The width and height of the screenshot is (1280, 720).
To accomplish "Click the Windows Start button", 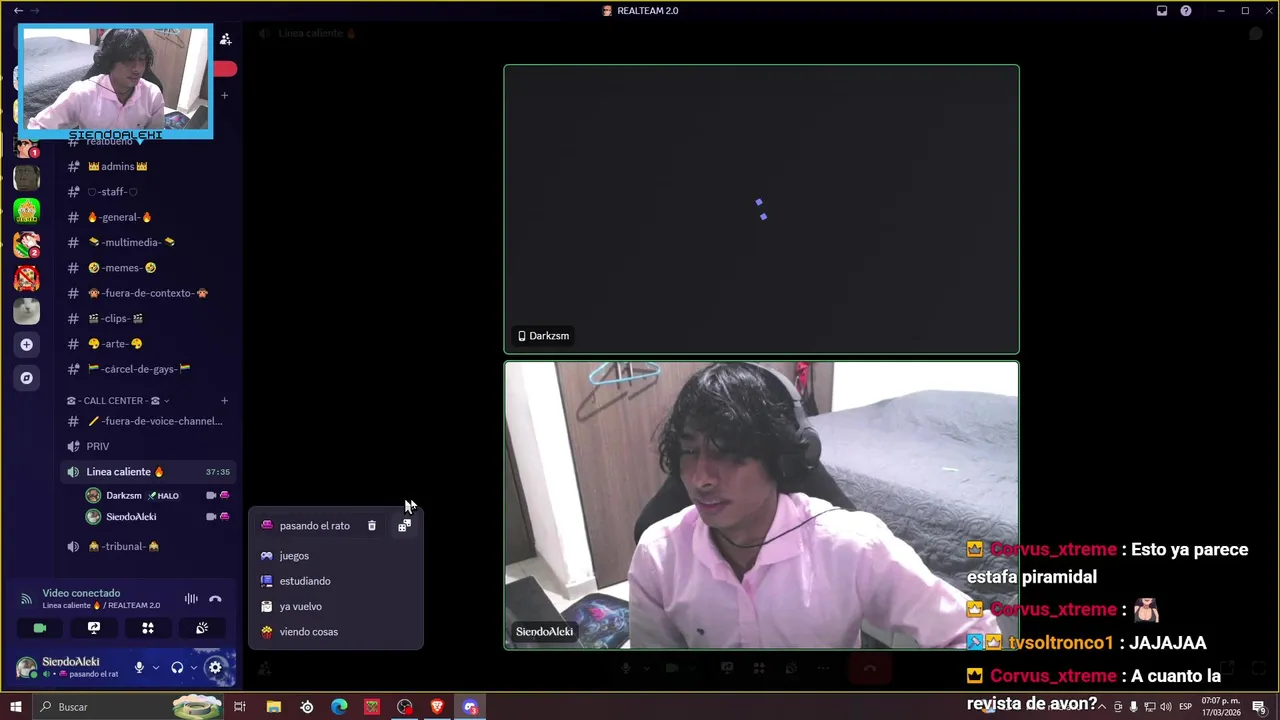I will (15, 707).
